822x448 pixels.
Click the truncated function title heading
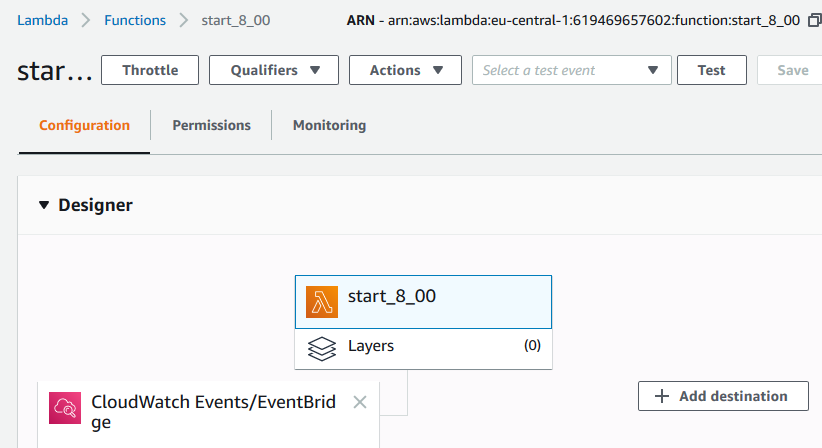pyautogui.click(x=55, y=71)
